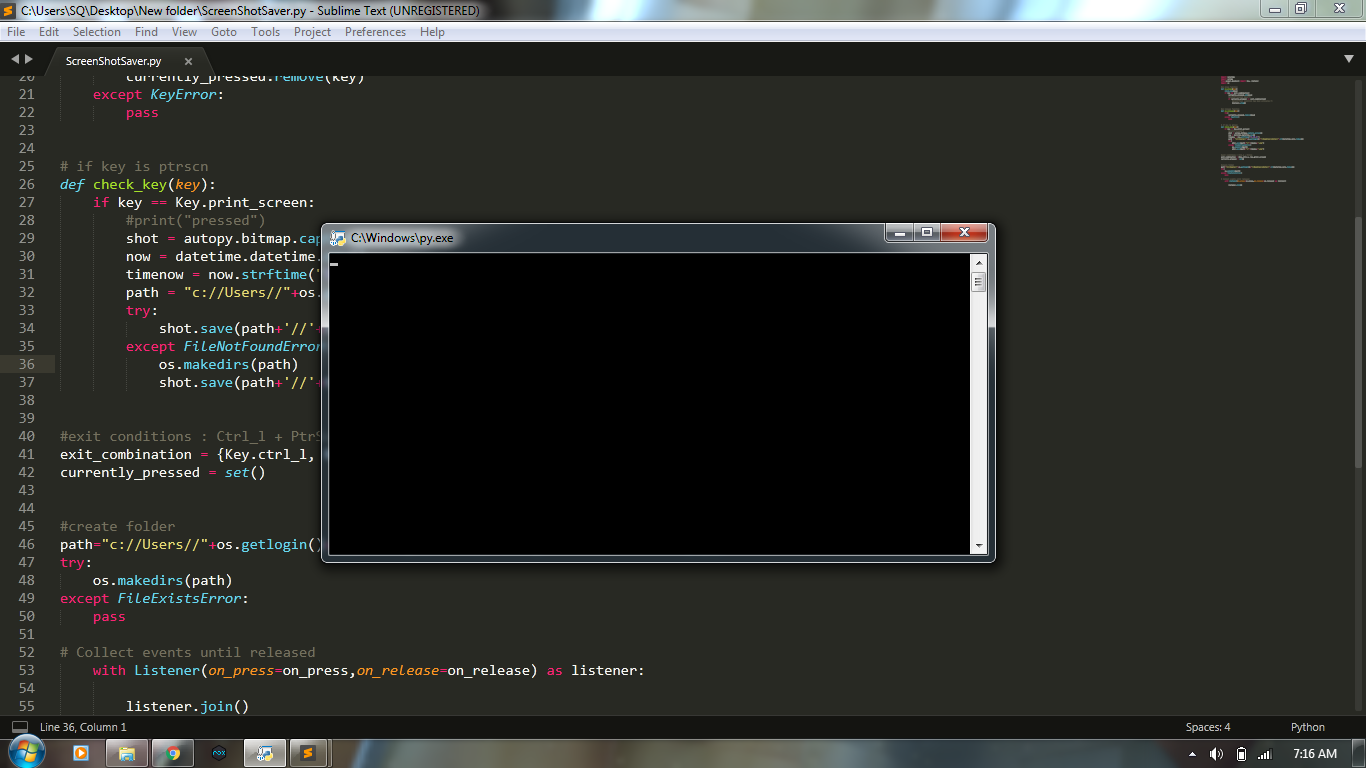
Task: Open Windows Explorer from the taskbar
Action: (126, 752)
